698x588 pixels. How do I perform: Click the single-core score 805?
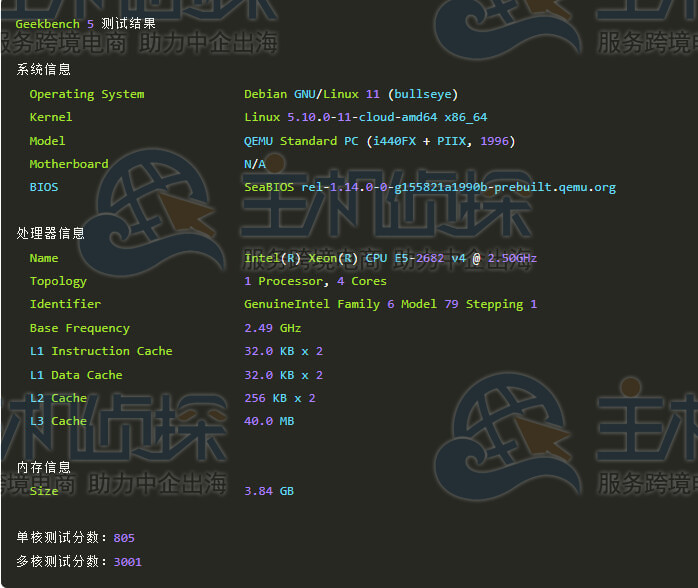coord(124,538)
